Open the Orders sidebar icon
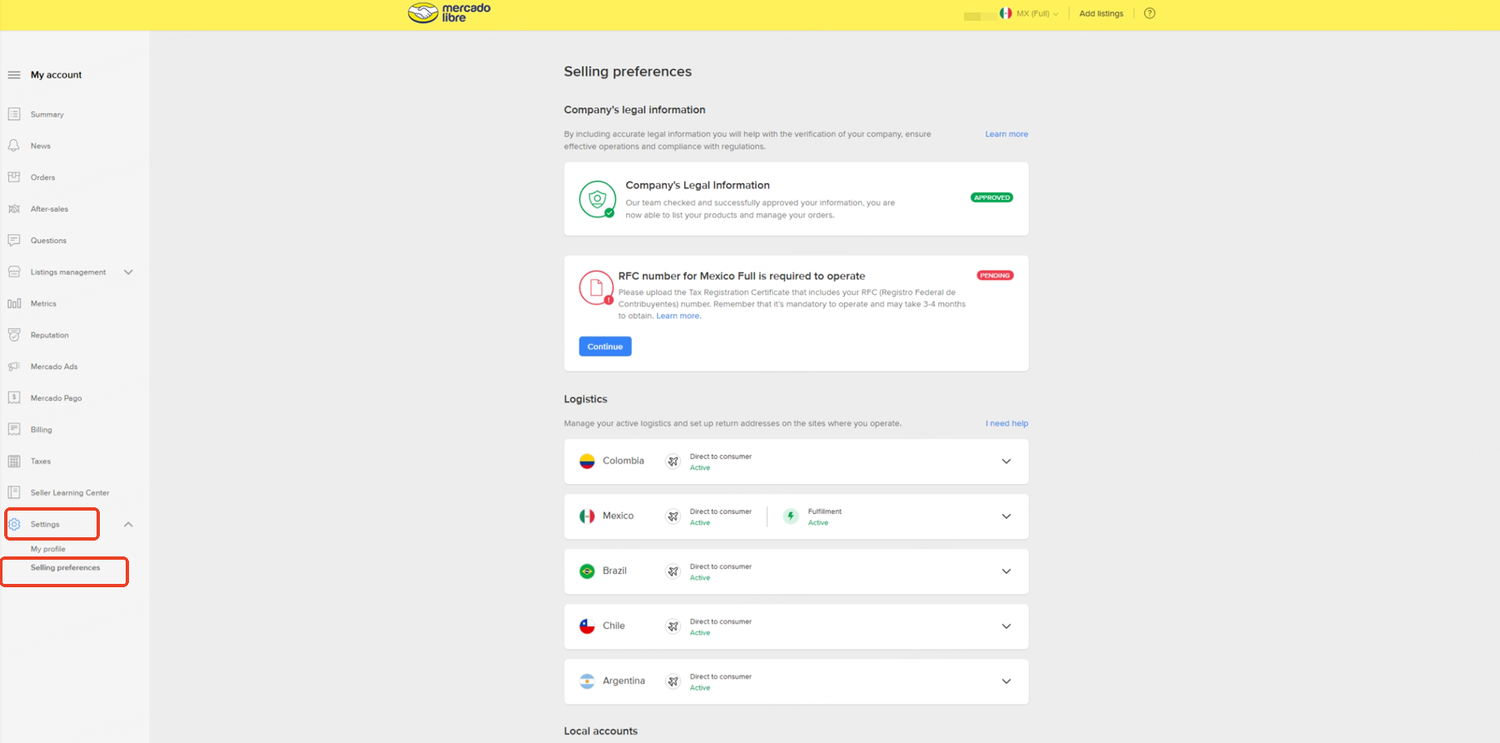This screenshot has width=1500, height=743. [14, 177]
